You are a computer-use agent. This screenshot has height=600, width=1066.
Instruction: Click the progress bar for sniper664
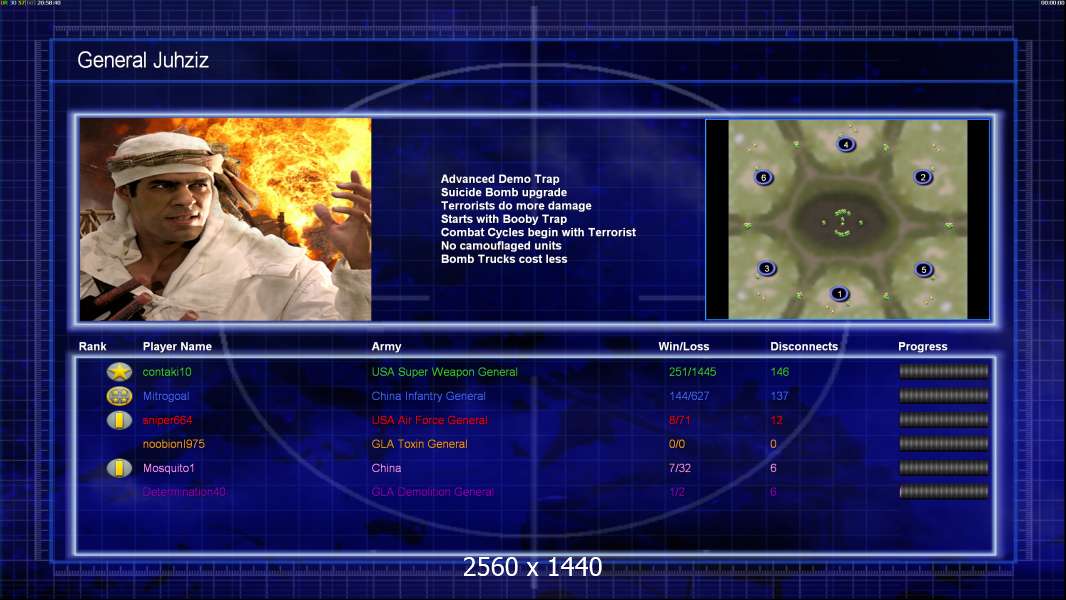(x=944, y=420)
